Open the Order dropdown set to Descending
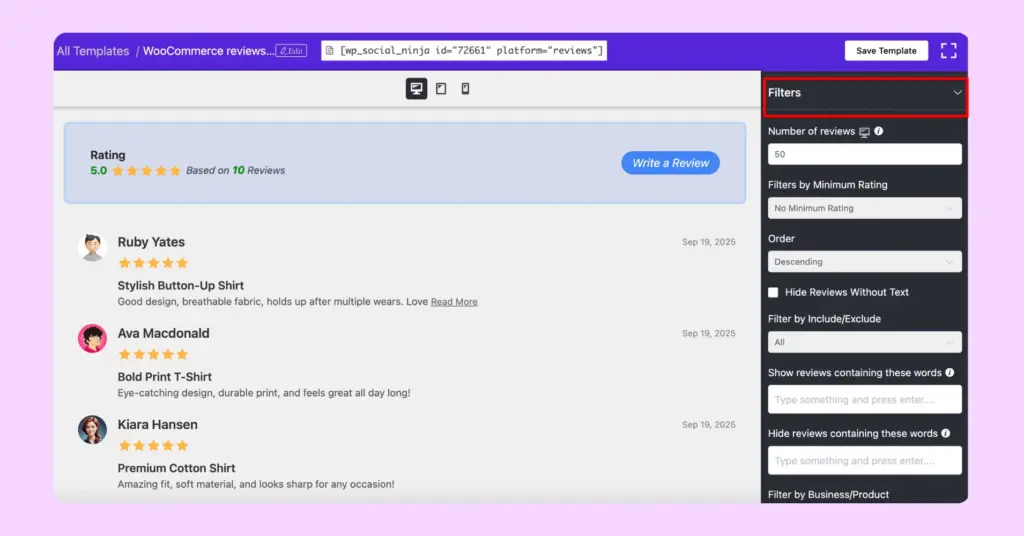 [864, 262]
